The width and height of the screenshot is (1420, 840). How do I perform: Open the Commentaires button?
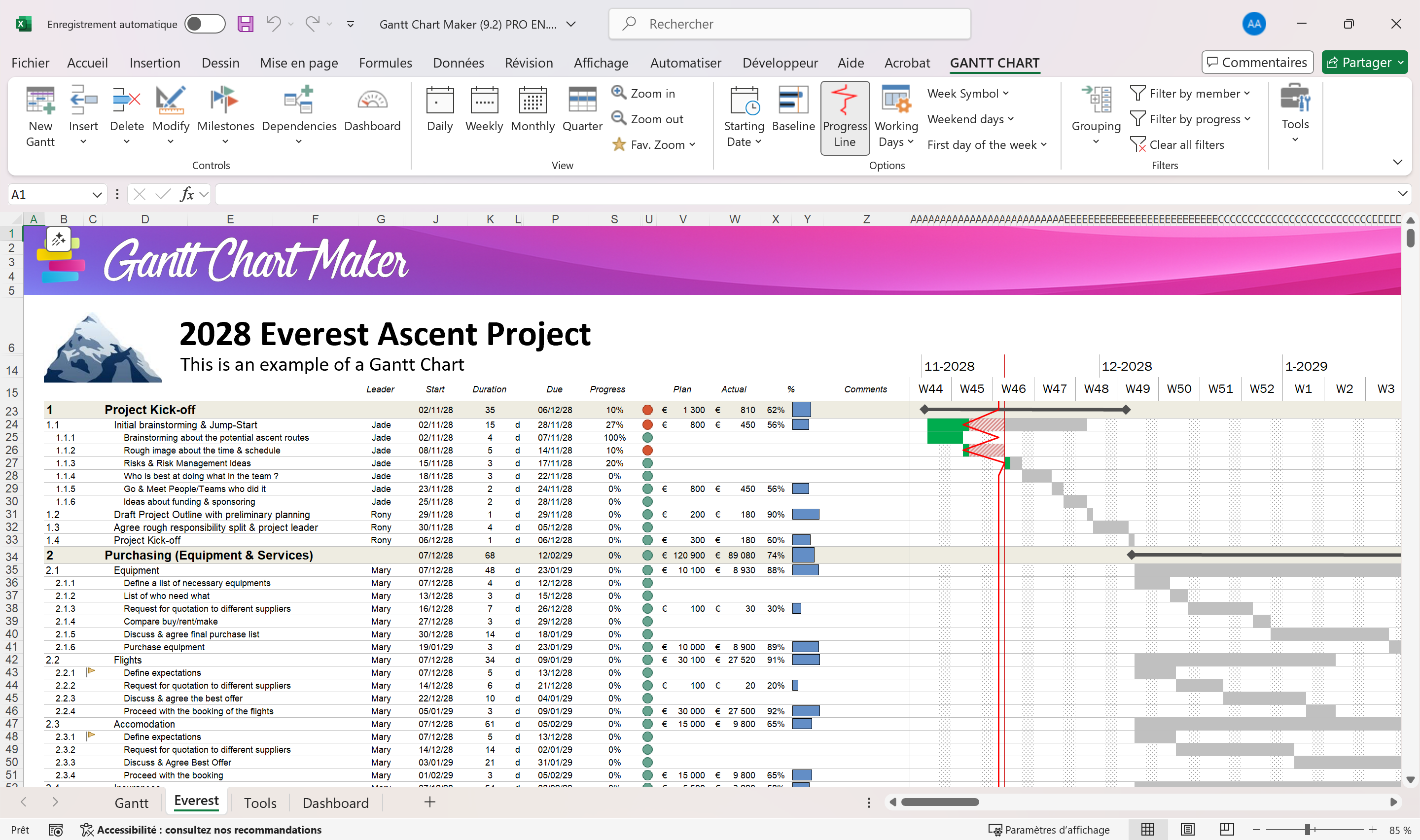tap(1257, 62)
